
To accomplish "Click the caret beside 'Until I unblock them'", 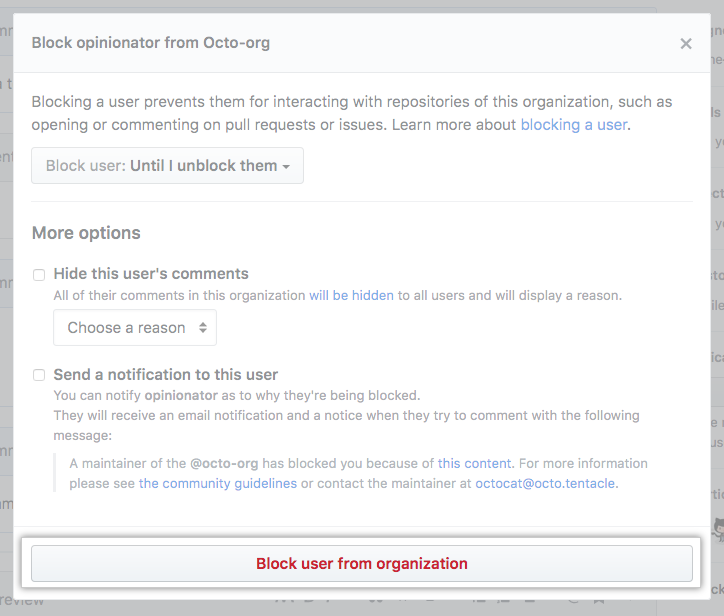I will [x=286, y=167].
